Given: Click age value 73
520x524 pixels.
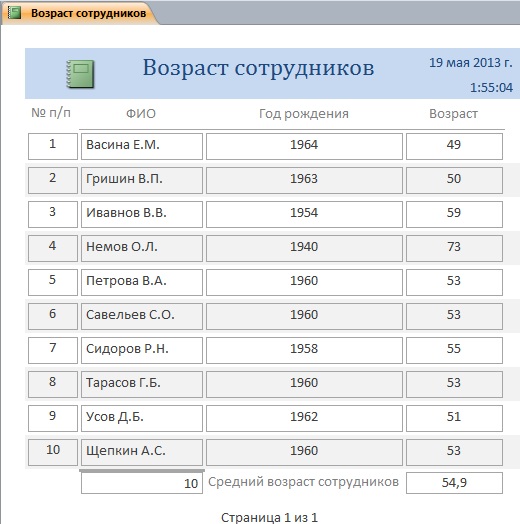Looking at the screenshot, I should pos(454,248).
